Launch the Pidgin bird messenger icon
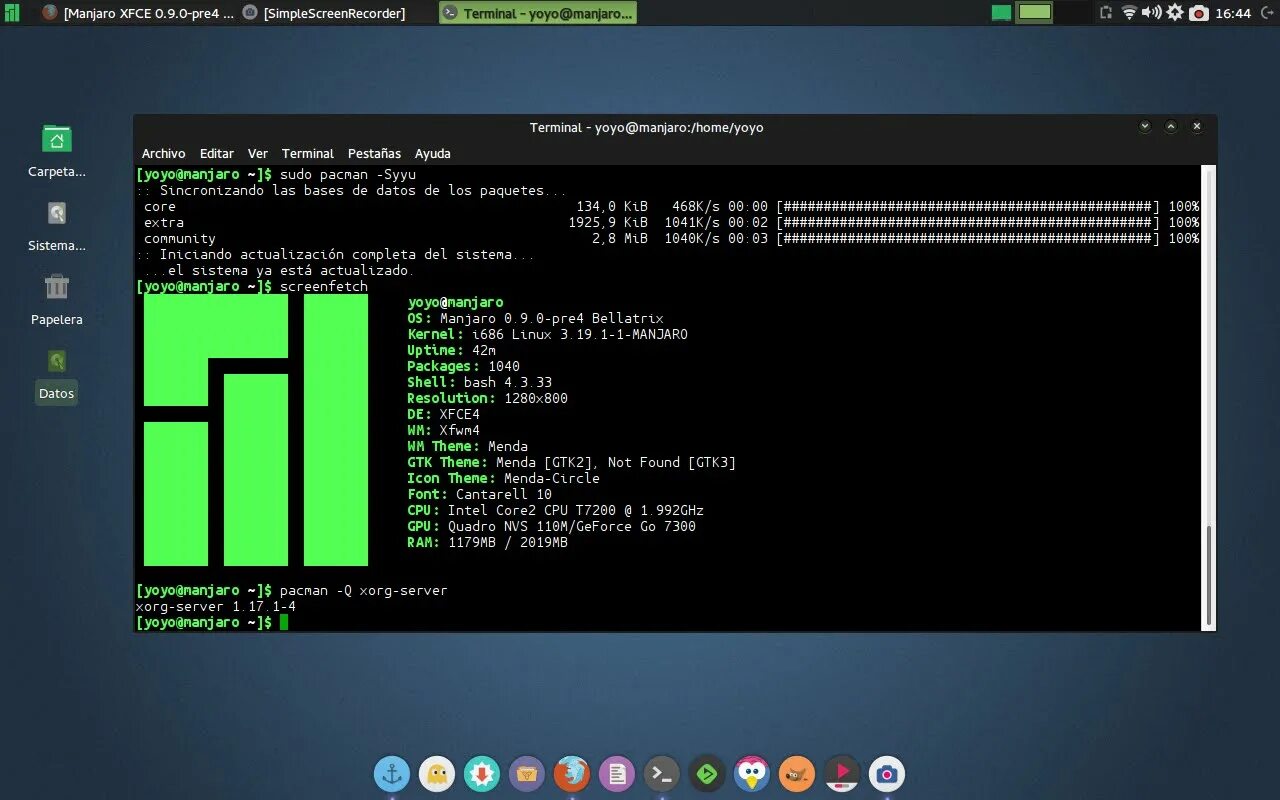1280x800 pixels. pos(752,773)
